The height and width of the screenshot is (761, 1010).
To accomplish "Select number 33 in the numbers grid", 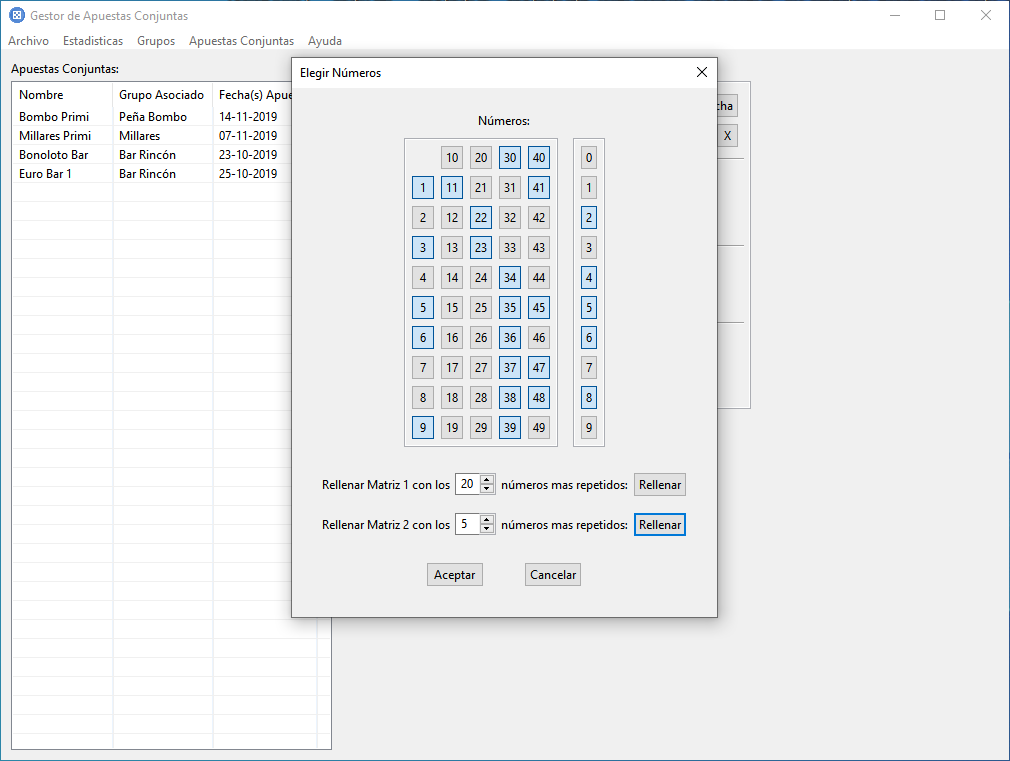I will pyautogui.click(x=510, y=247).
